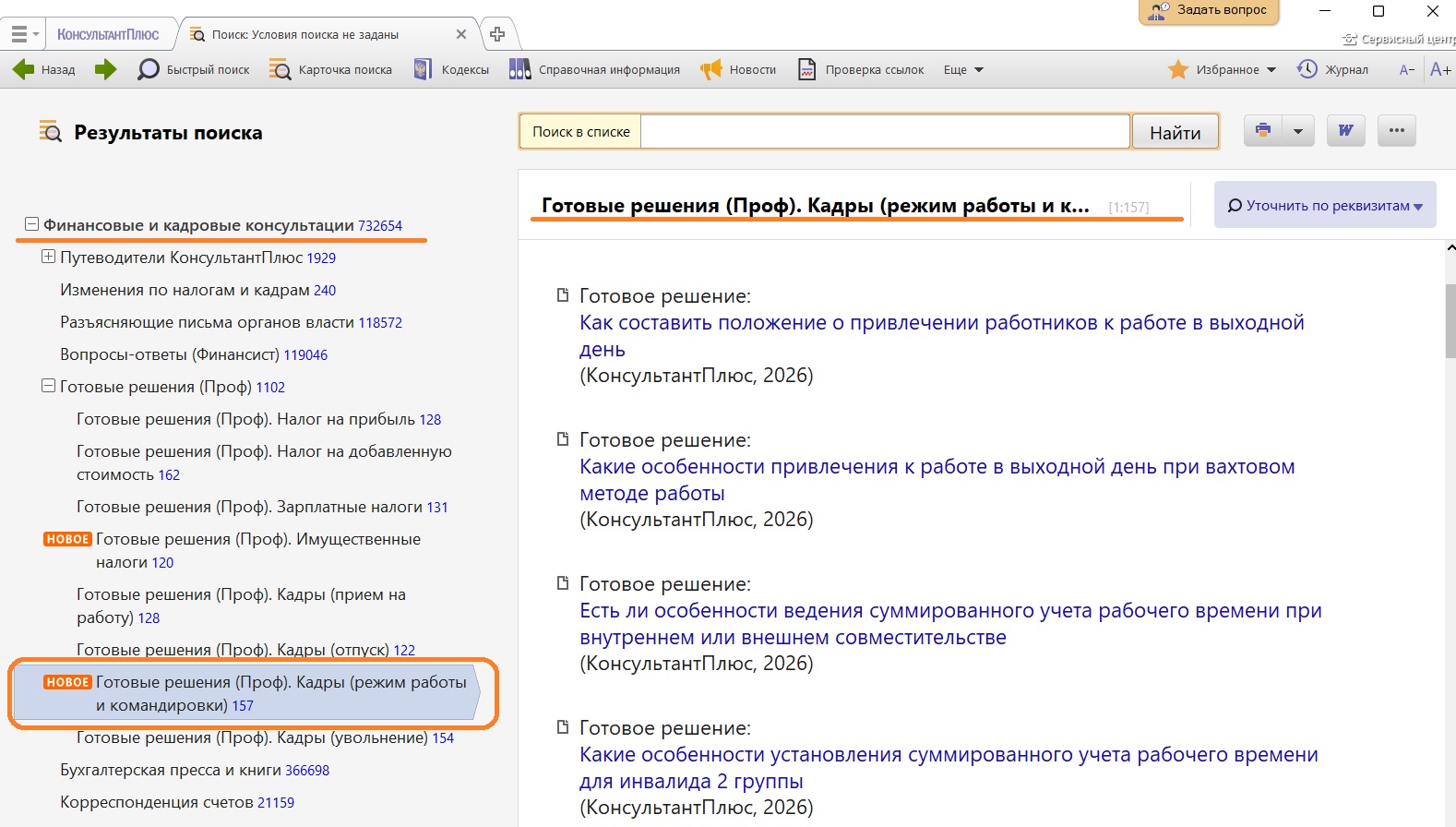
Task: Open Уточнить по реквизитам dropdown
Action: tap(1325, 205)
